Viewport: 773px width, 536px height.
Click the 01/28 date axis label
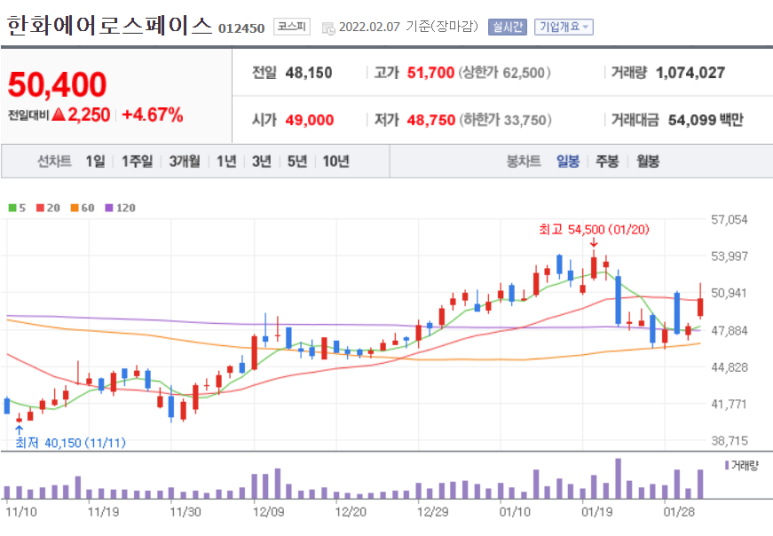[x=679, y=512]
